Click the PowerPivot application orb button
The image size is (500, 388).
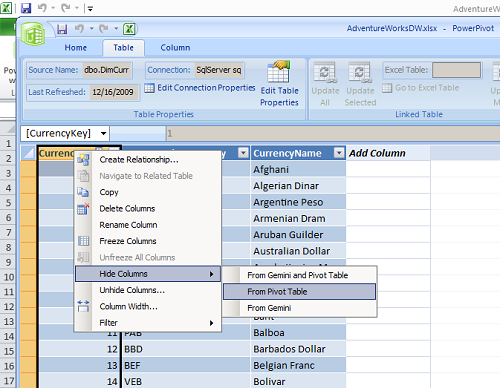[x=33, y=34]
